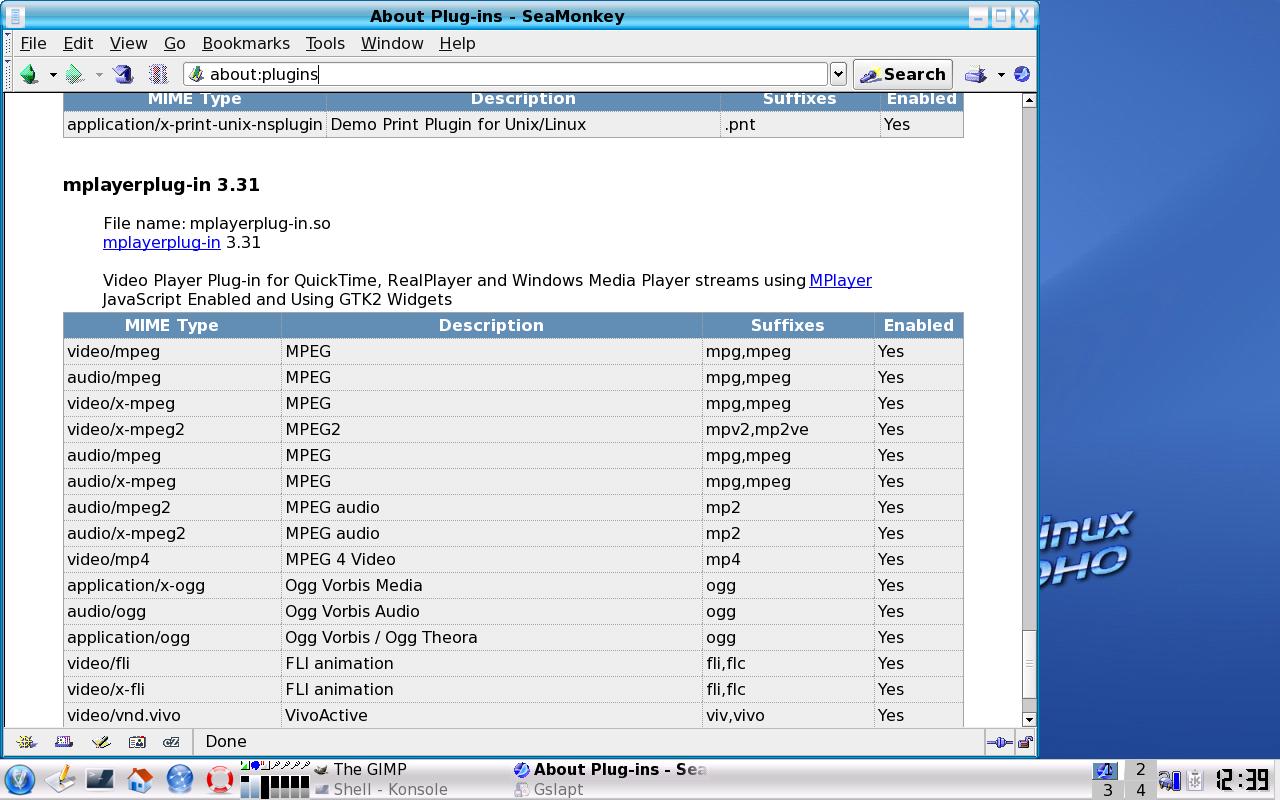Open the Forward button history dropdown
1280x800 pixels.
(x=98, y=75)
